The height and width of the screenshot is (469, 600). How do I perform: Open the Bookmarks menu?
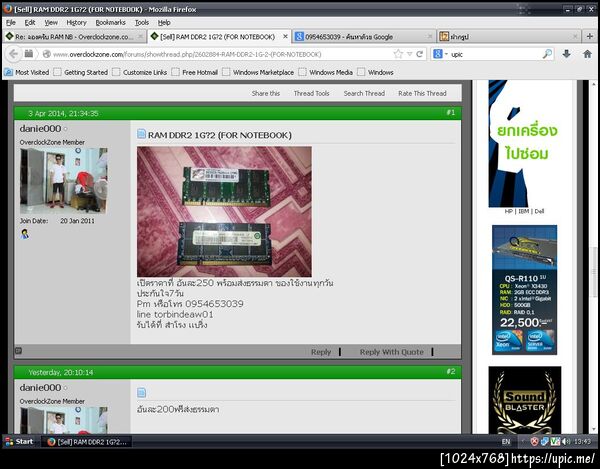click(110, 23)
